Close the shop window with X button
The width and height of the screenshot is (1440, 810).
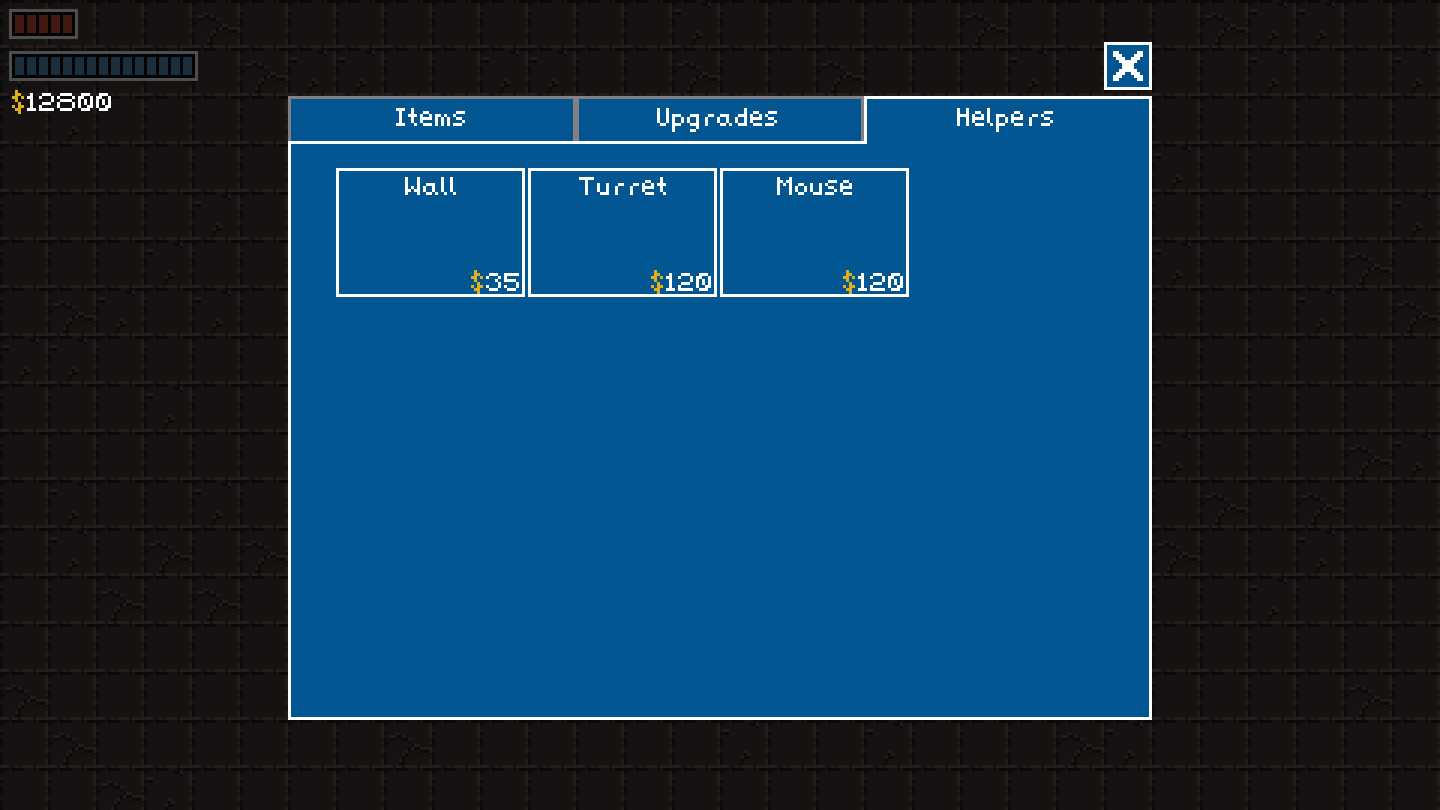tap(1128, 66)
